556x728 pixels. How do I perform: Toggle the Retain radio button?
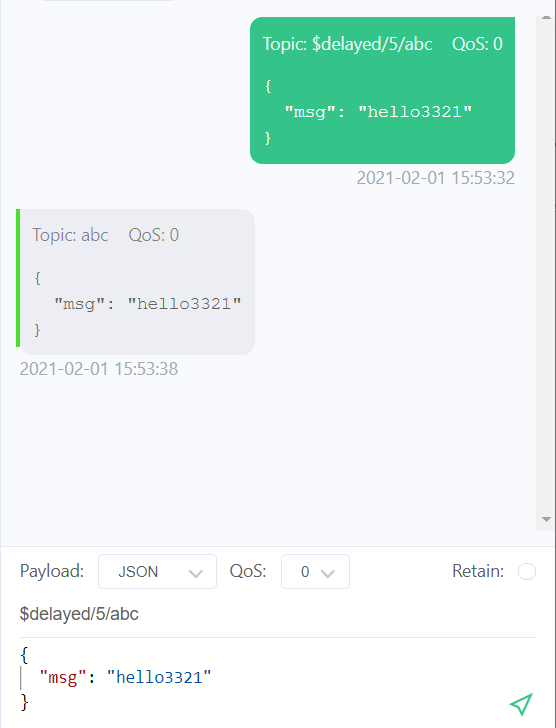click(x=527, y=572)
